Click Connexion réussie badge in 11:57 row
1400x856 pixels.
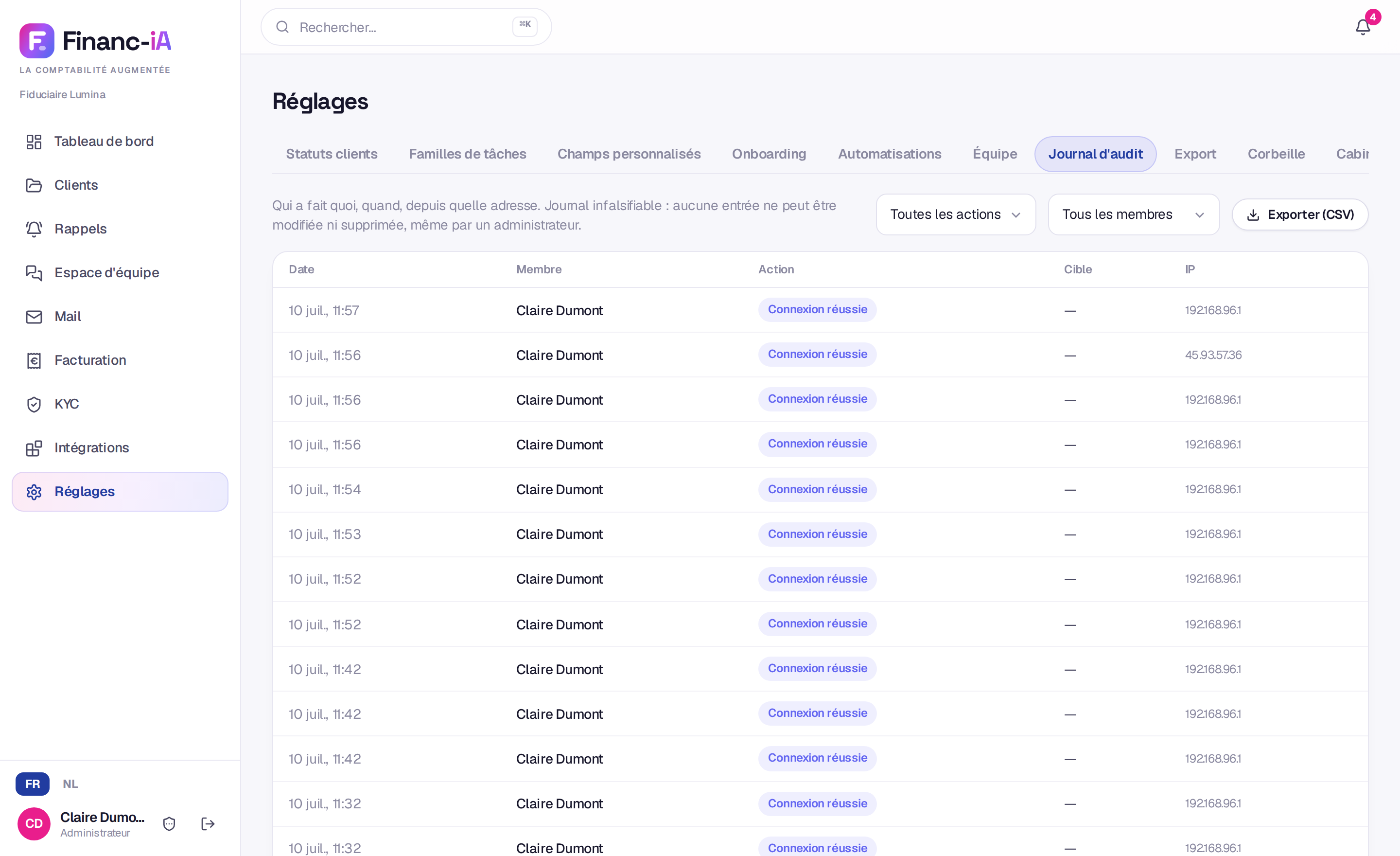[x=817, y=310]
